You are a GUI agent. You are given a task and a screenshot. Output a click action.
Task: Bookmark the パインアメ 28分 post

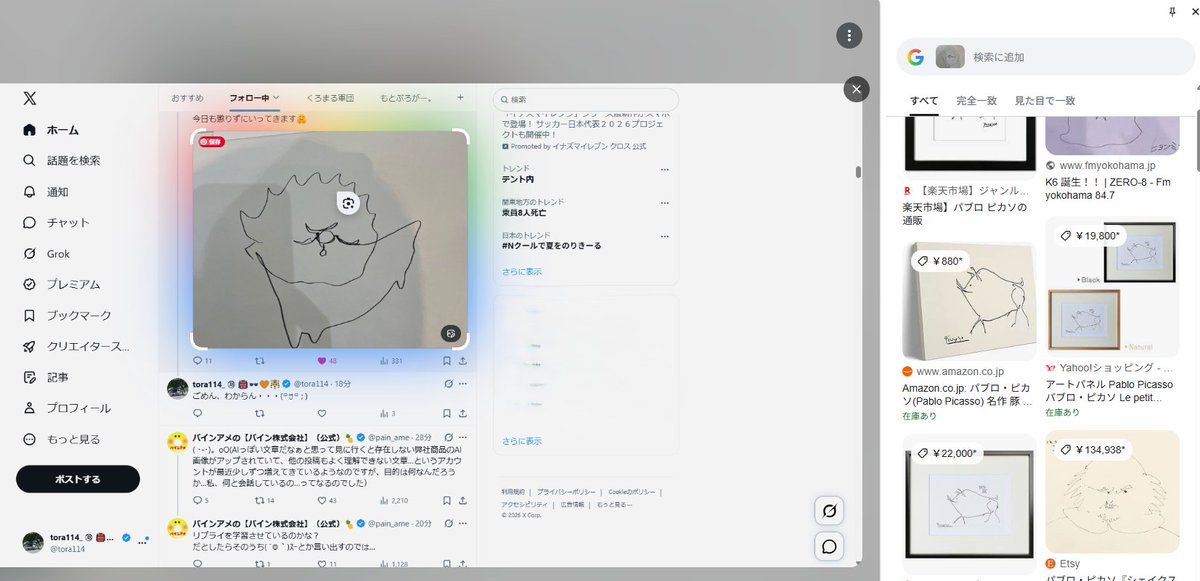tap(449, 500)
